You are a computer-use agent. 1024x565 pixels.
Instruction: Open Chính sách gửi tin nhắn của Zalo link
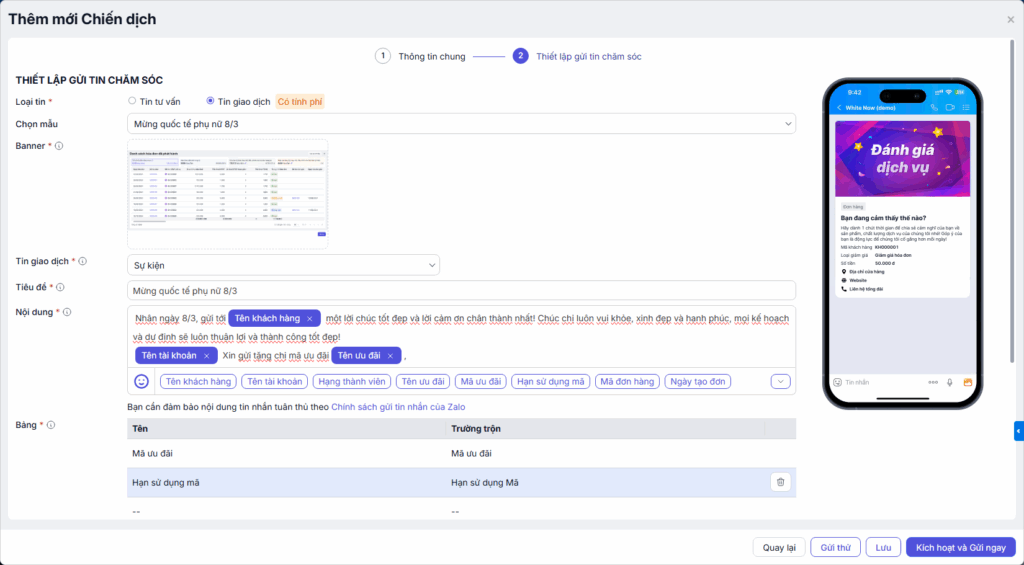tap(398, 407)
